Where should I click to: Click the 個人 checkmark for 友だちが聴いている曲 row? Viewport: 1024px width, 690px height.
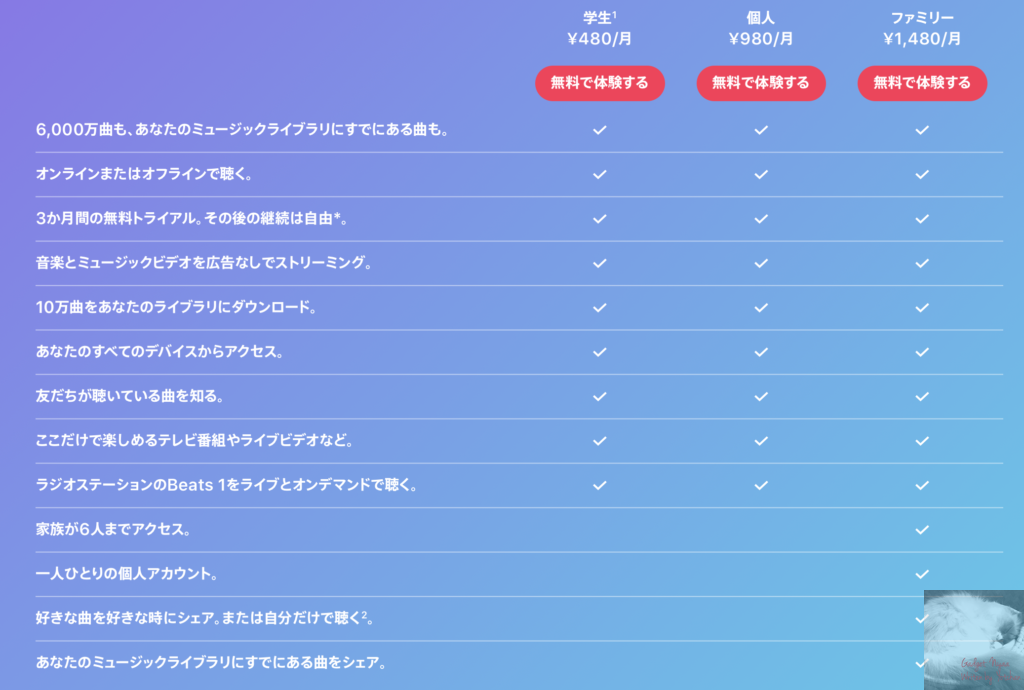click(761, 396)
